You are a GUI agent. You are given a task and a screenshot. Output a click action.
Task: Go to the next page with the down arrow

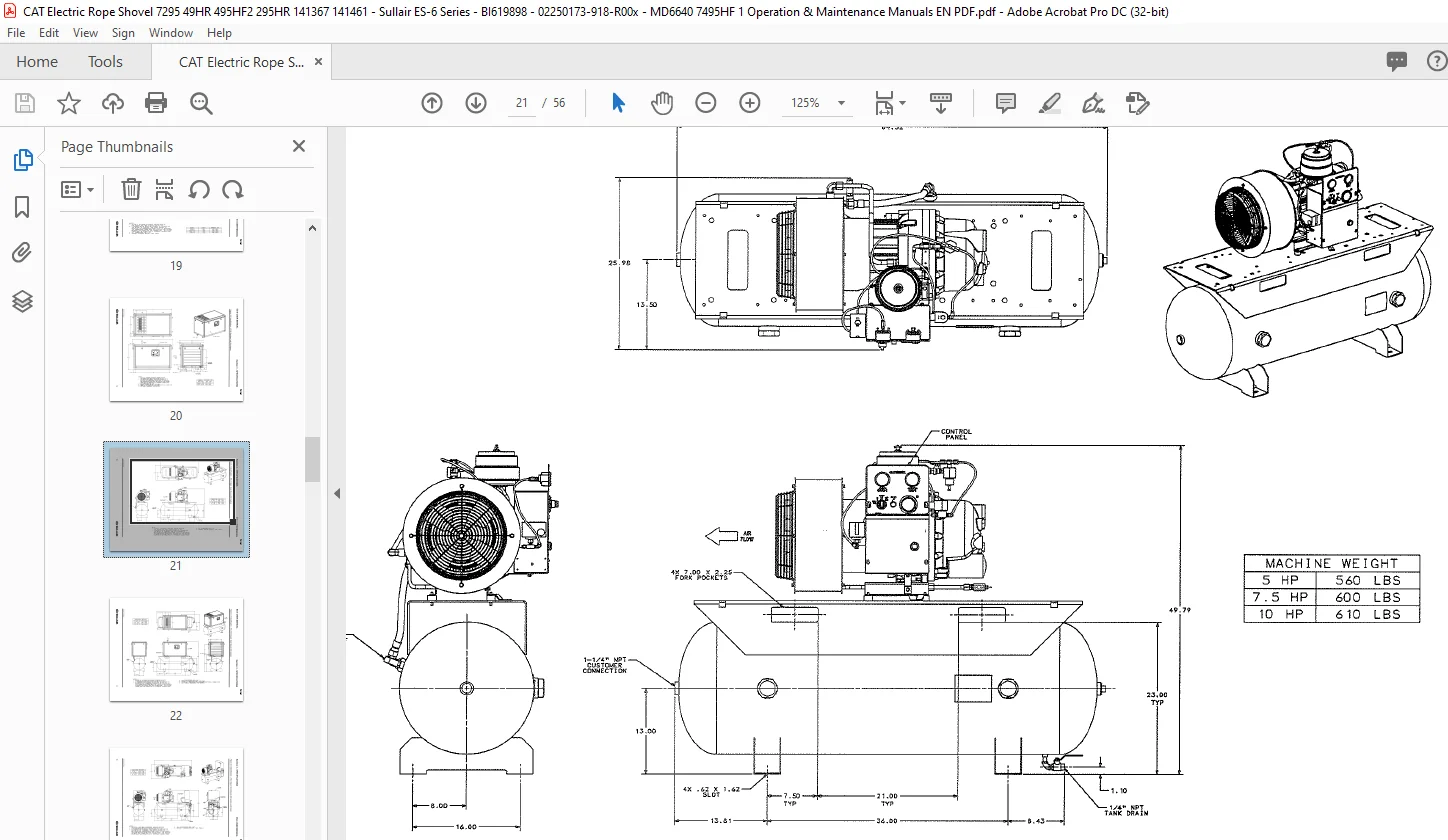(x=476, y=103)
